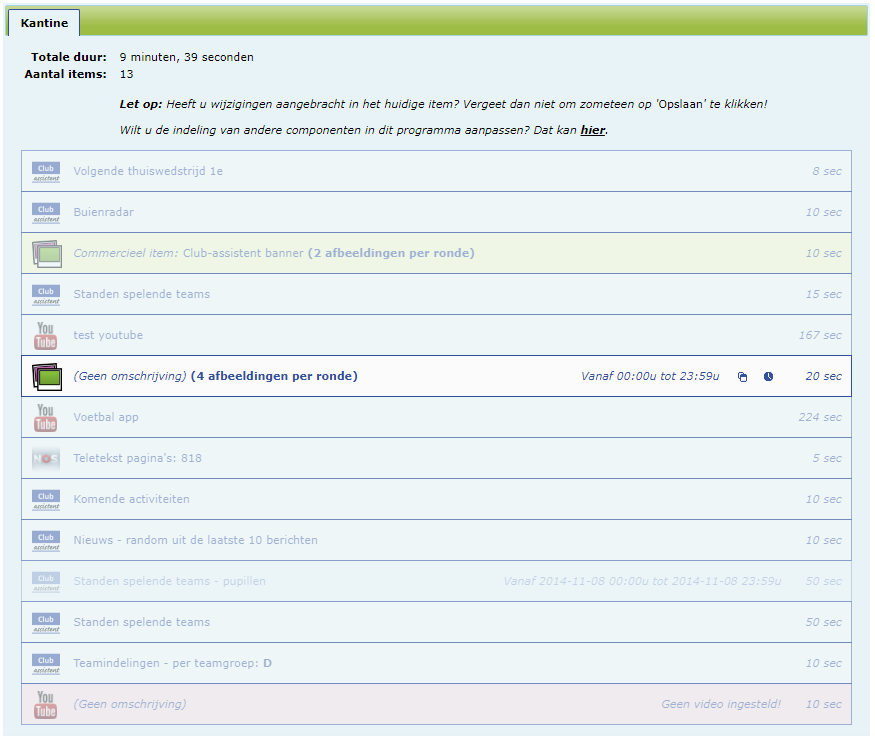Click the '(4 afbeeldingen per ronde)' text
This screenshot has width=875, height=736.
click(x=274, y=376)
